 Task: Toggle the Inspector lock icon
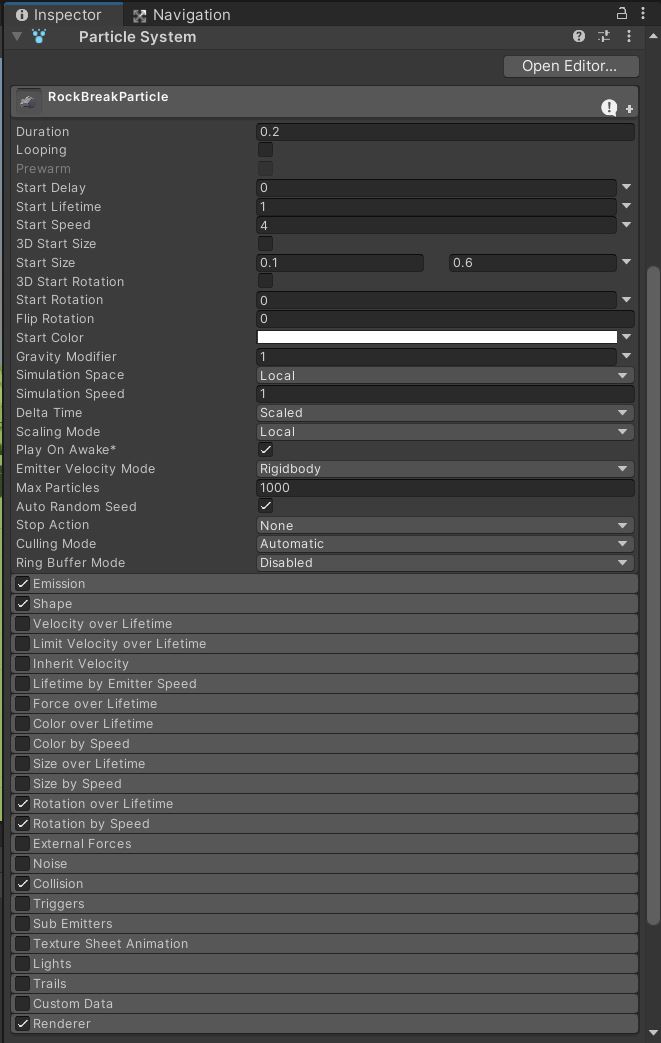[622, 13]
